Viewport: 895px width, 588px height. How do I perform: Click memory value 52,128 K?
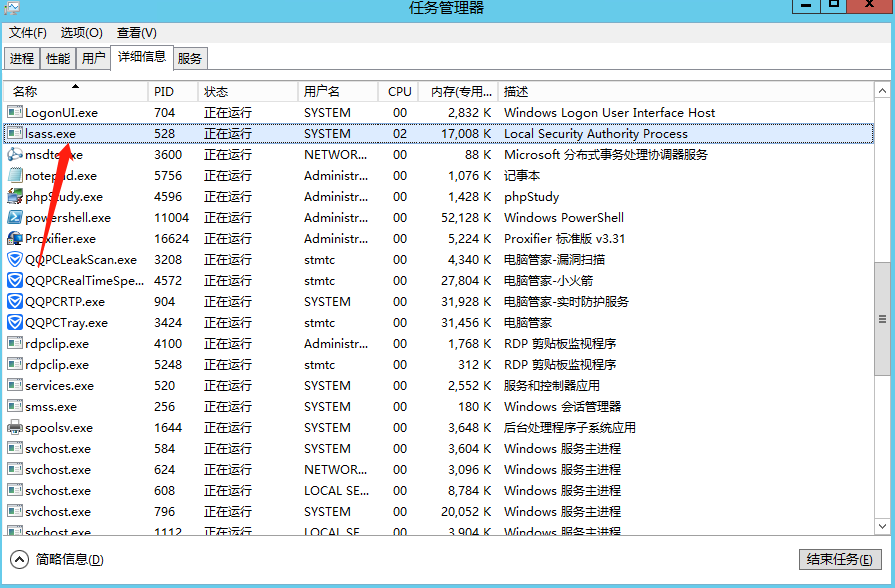(x=466, y=218)
